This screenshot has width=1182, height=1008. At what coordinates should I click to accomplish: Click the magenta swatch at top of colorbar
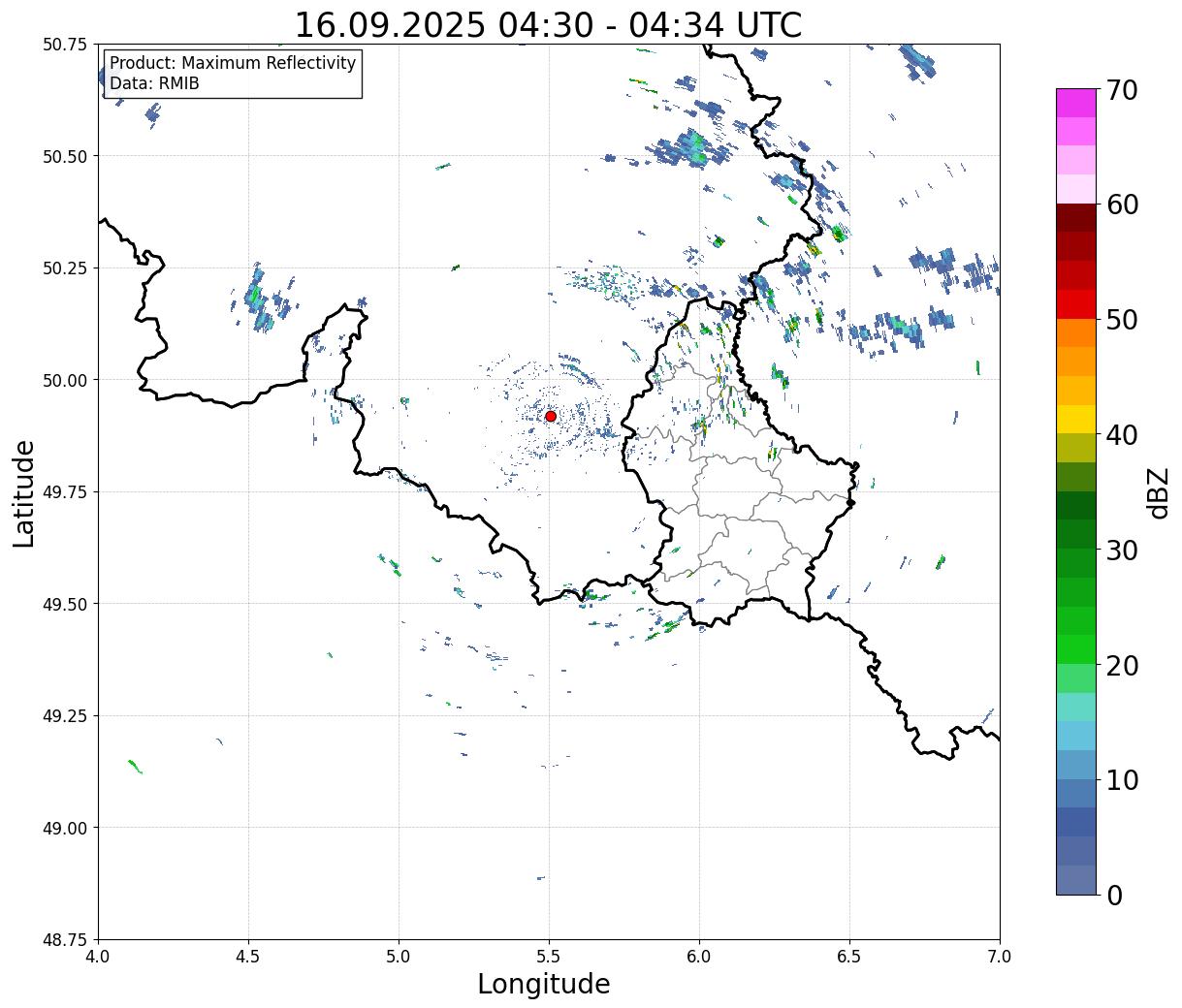(x=1076, y=103)
